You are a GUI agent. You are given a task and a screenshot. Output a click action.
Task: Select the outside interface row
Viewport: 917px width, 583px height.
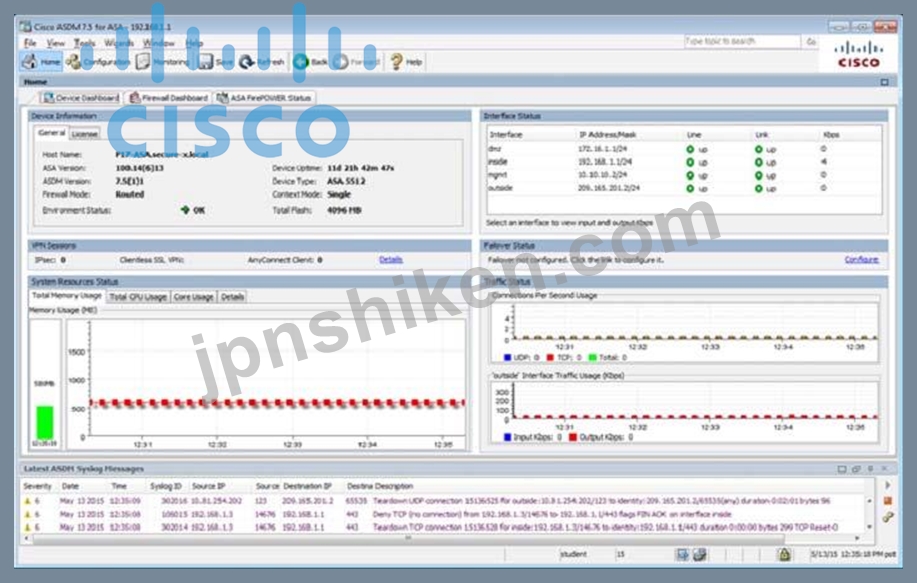(683, 188)
